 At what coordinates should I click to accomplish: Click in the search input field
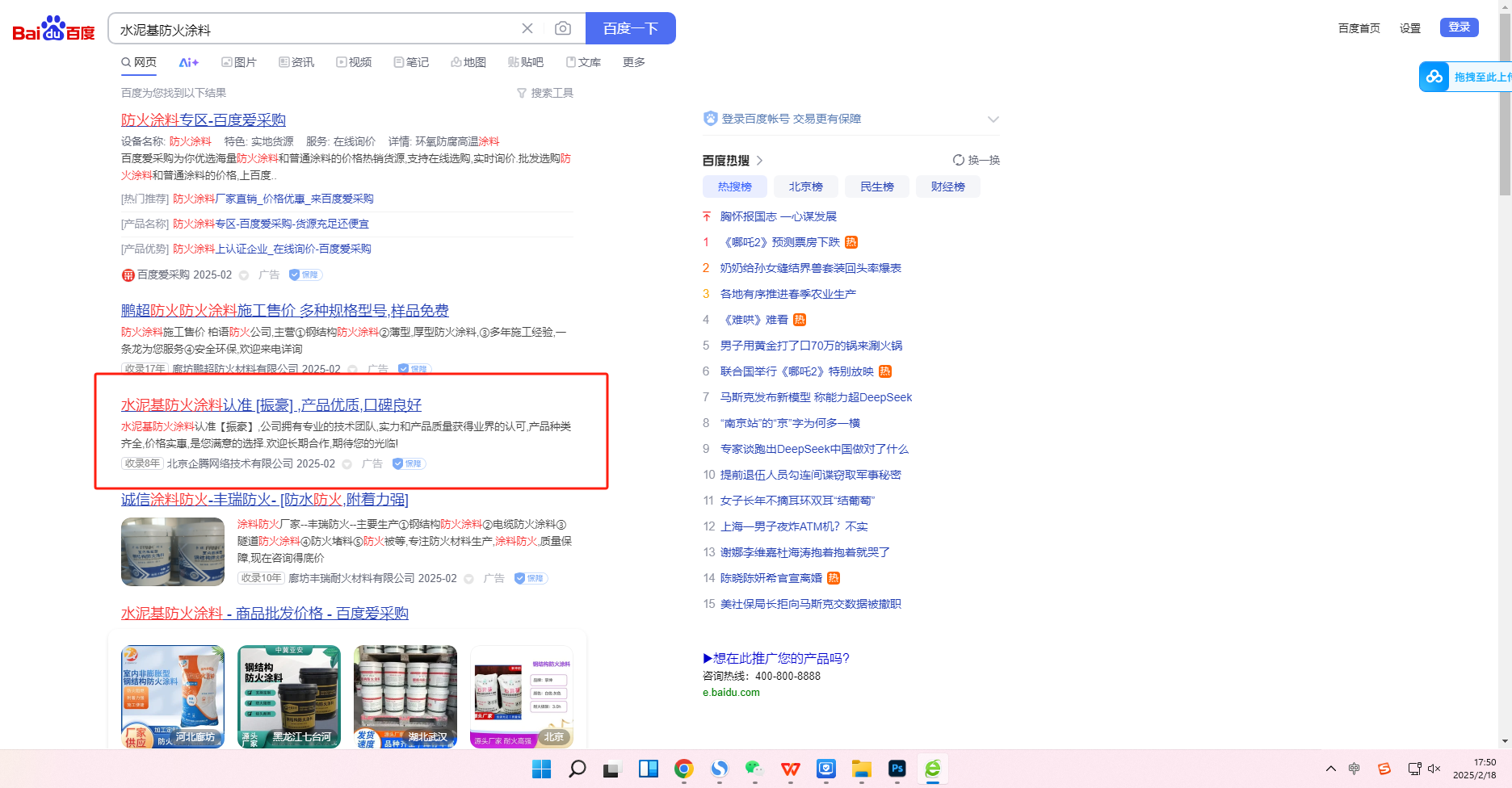click(x=315, y=30)
